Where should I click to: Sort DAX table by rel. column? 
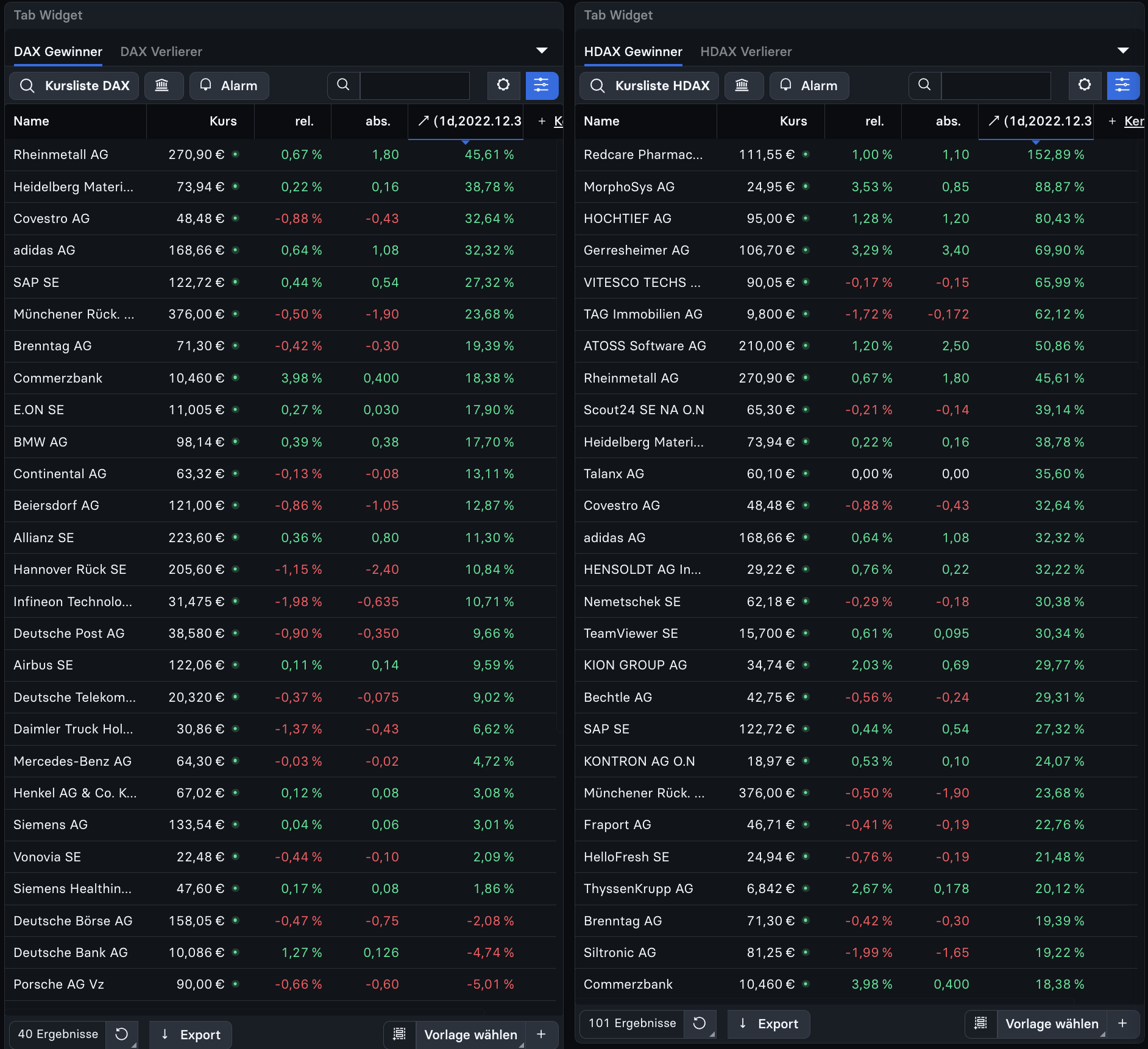tap(292, 121)
